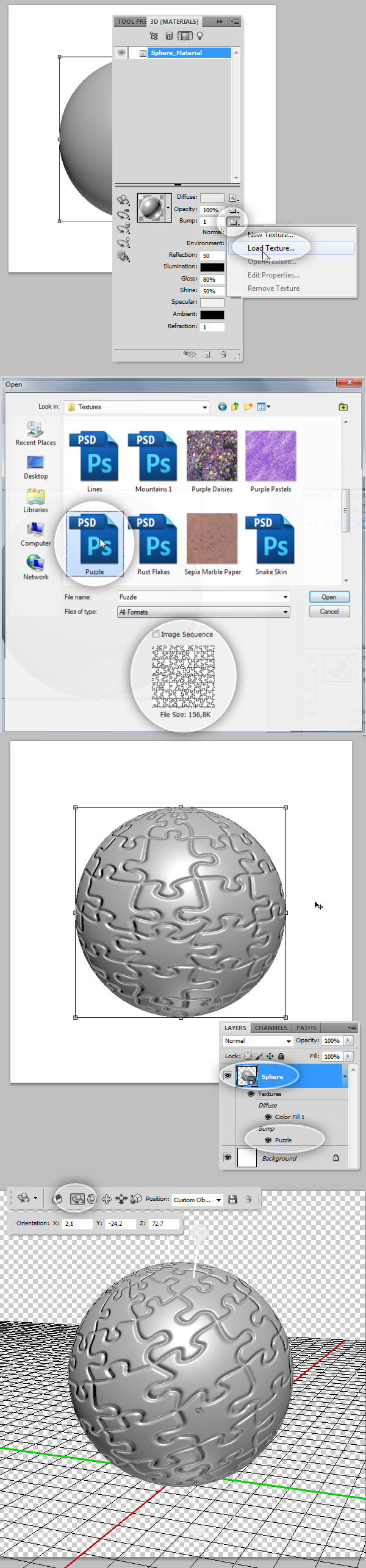This screenshot has height=1568, width=366.
Task: Hide the Background layer
Action: pyautogui.click(x=228, y=1157)
